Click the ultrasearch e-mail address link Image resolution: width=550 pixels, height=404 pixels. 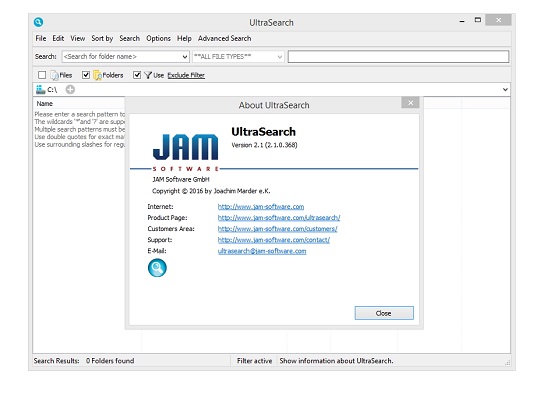(262, 251)
